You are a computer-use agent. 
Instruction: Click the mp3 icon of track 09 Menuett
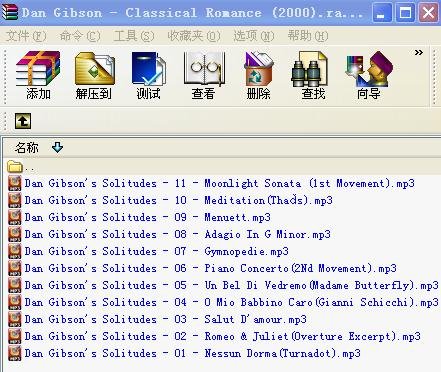pos(15,217)
